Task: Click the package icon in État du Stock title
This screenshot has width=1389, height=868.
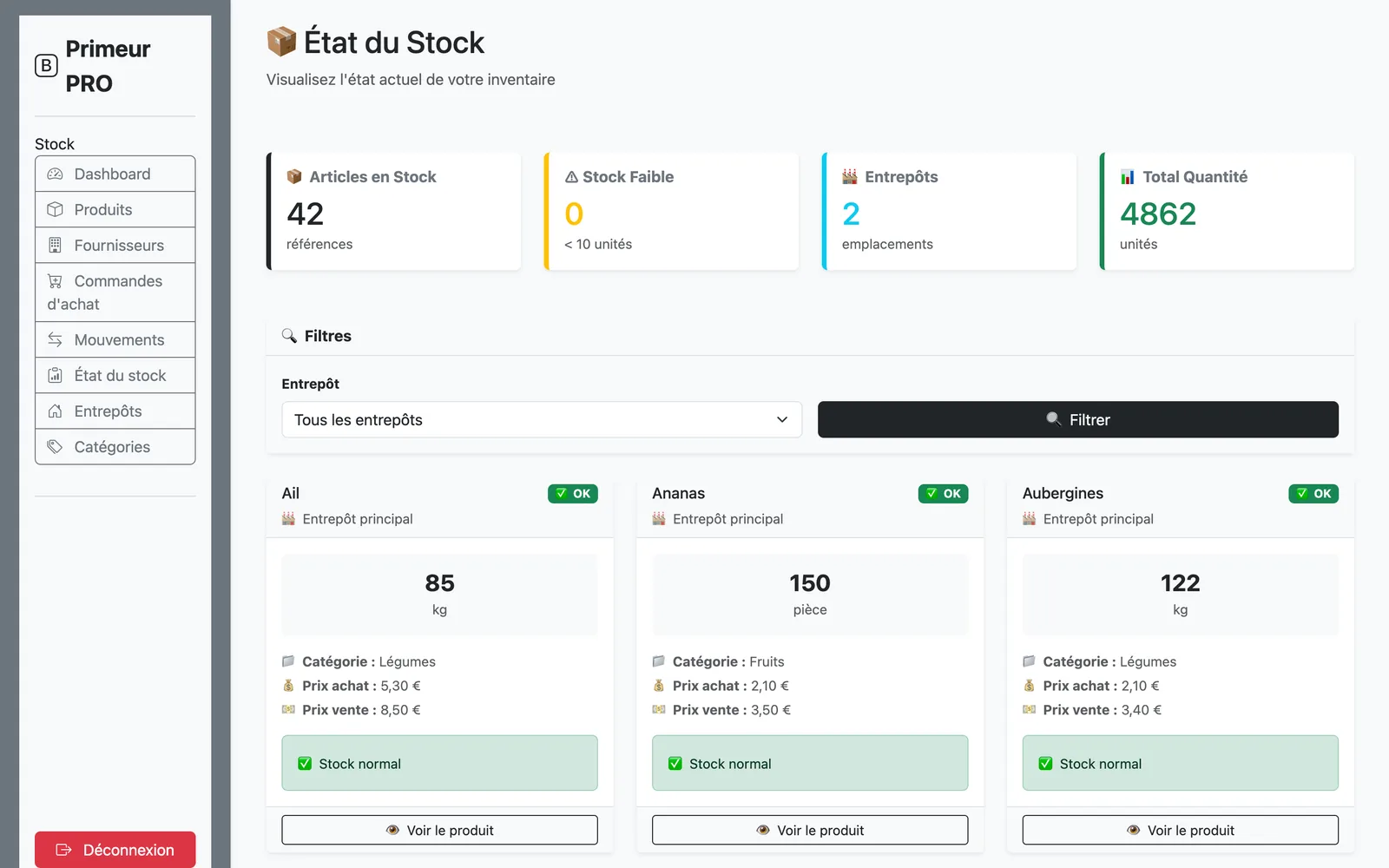Action: click(x=281, y=42)
